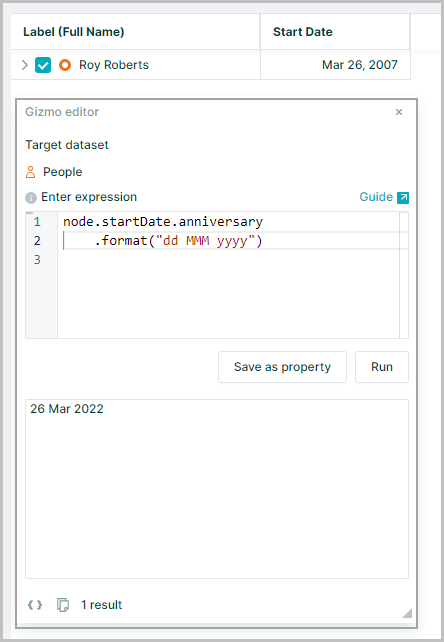Click the Roy Roberts name label
444x642 pixels.
114,65
